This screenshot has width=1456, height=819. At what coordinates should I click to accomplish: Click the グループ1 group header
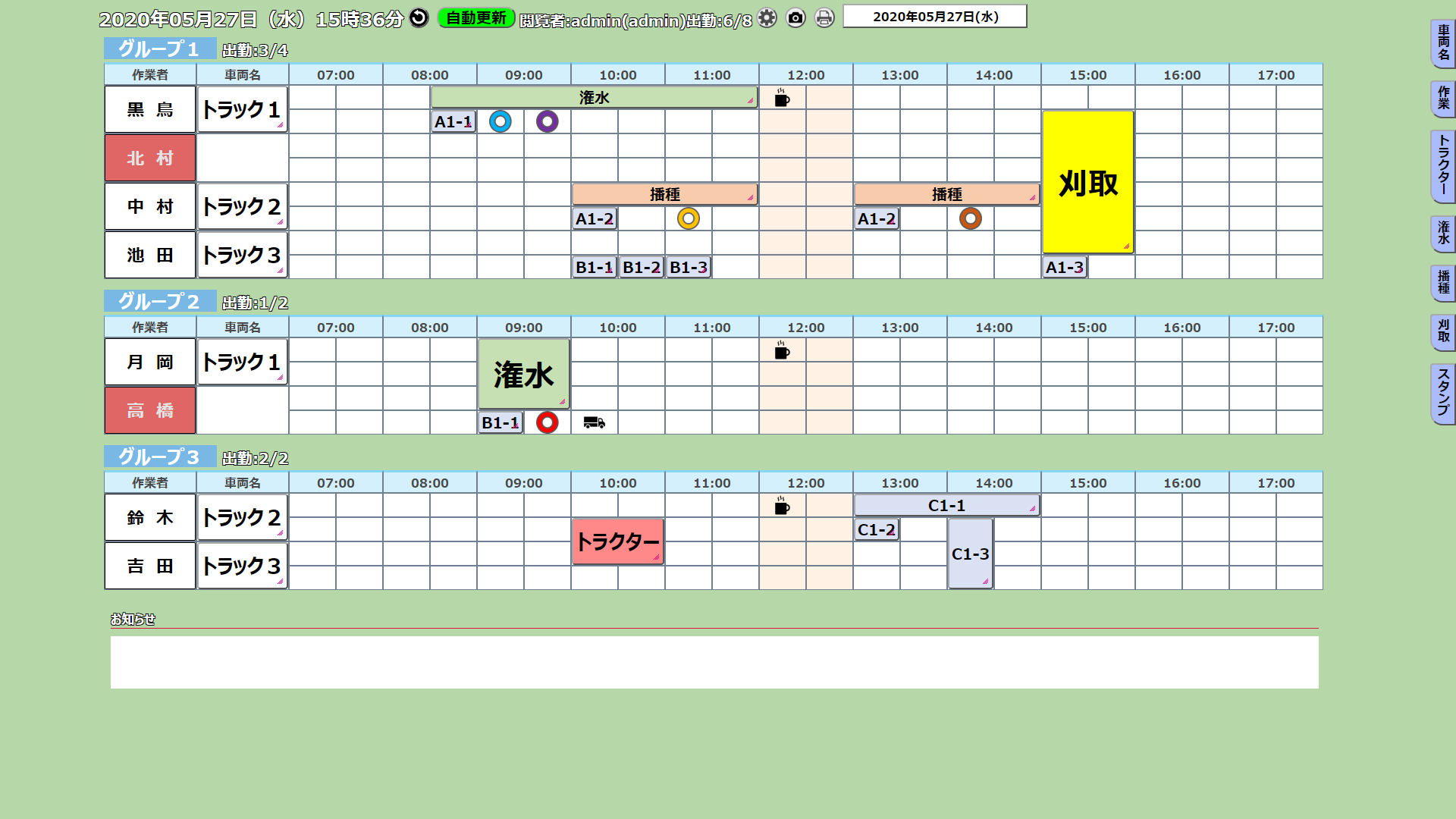159,49
